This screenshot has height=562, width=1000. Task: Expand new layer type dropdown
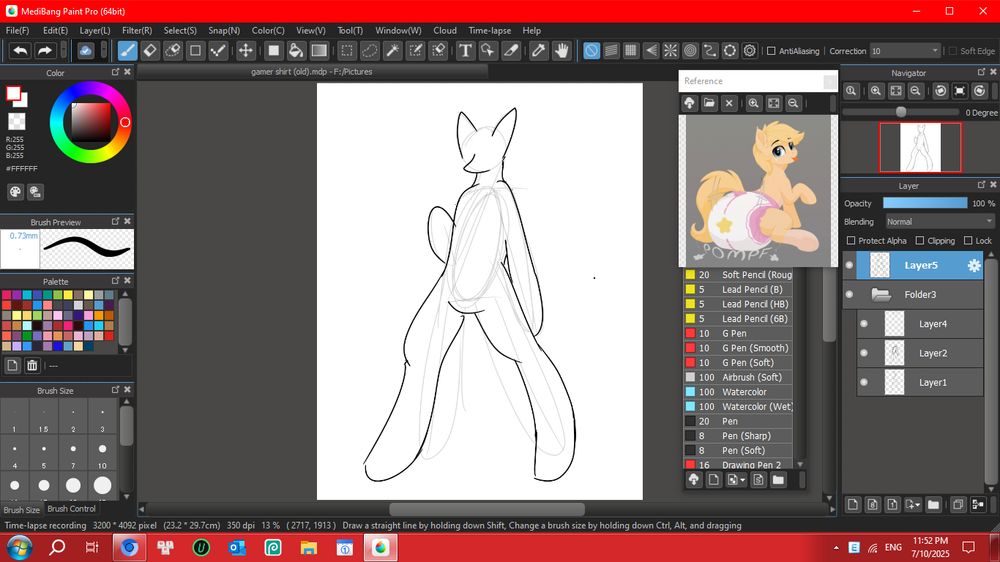coord(913,505)
